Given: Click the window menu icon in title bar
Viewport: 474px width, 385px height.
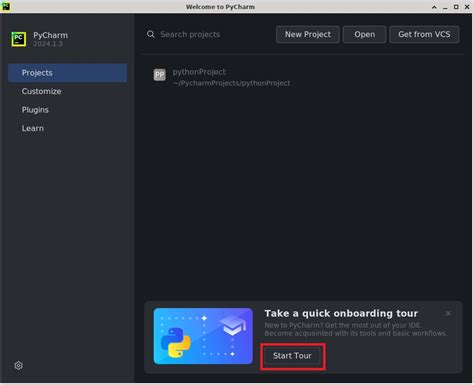Looking at the screenshot, I should pos(6,6).
